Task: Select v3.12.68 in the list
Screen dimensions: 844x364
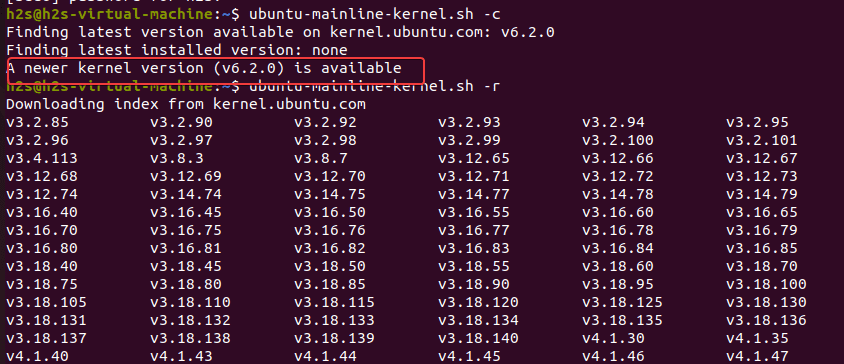Action: tap(42, 177)
